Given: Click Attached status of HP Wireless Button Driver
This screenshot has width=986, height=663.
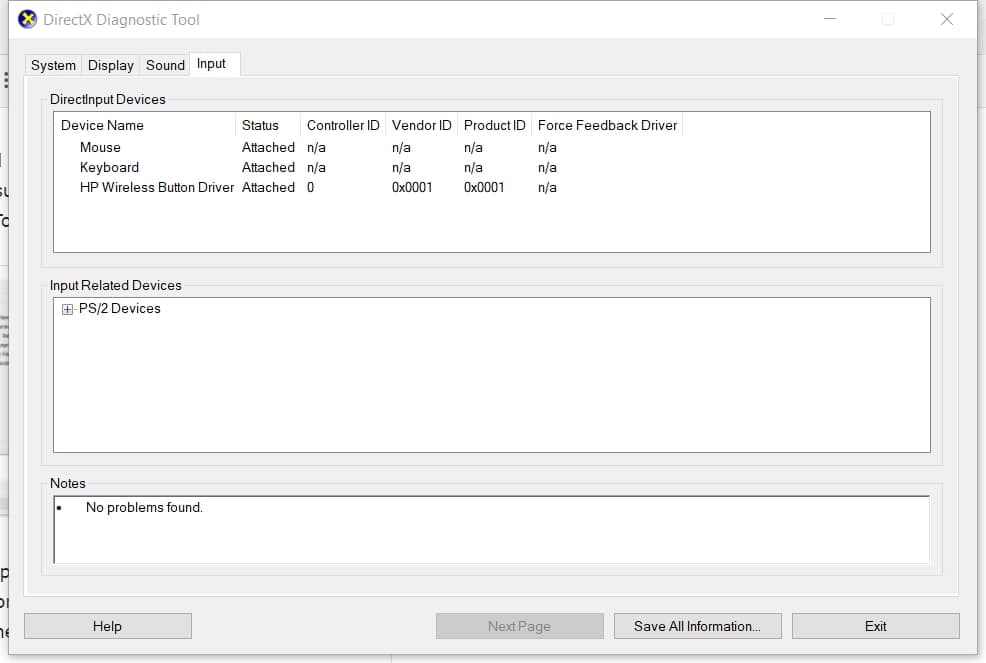Looking at the screenshot, I should click(x=269, y=187).
